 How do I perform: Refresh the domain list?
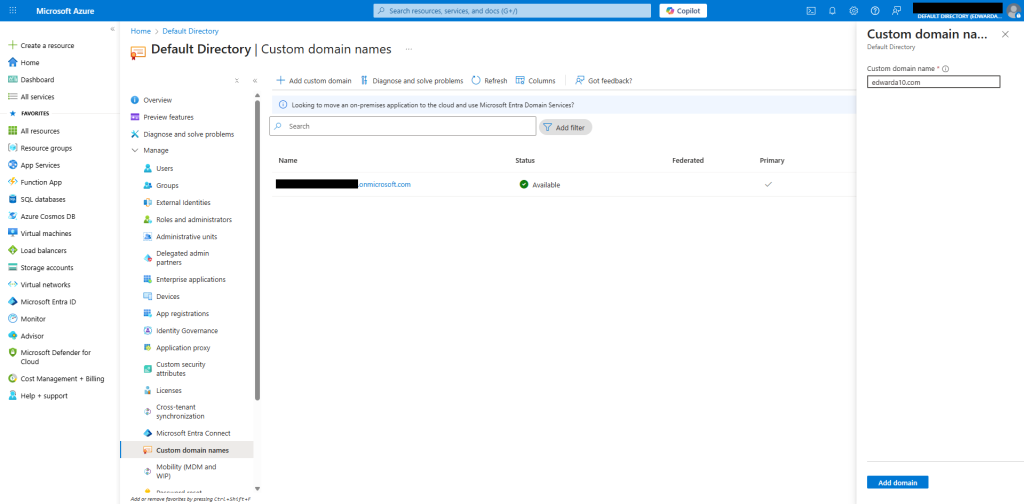pyautogui.click(x=489, y=80)
